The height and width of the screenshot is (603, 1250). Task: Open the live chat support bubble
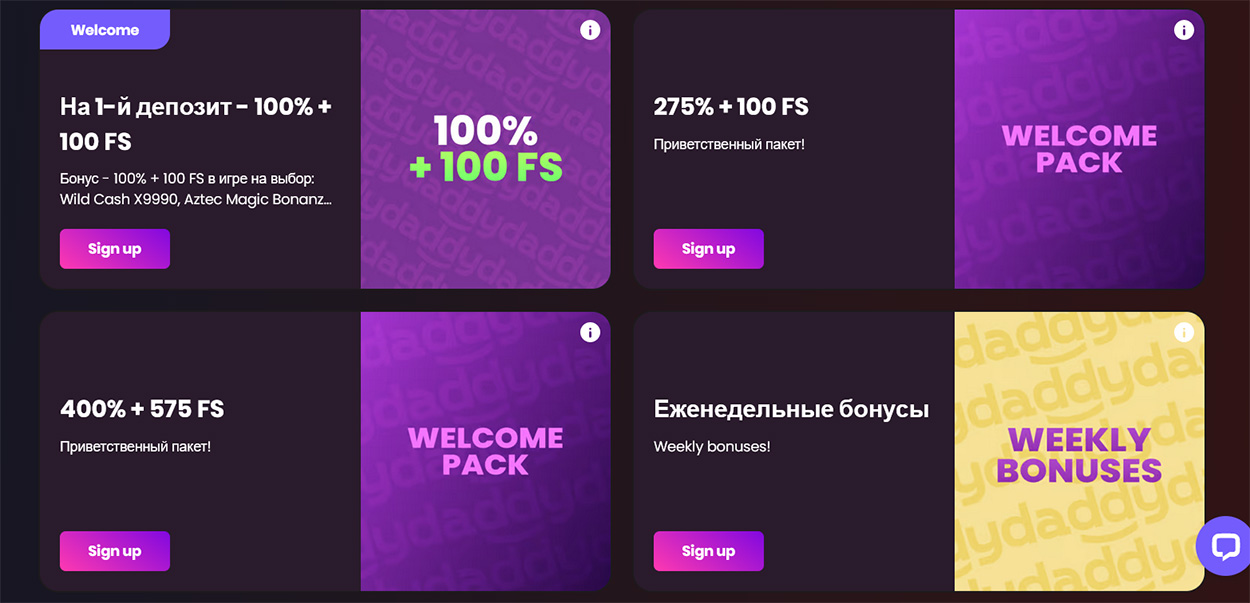click(x=1223, y=547)
